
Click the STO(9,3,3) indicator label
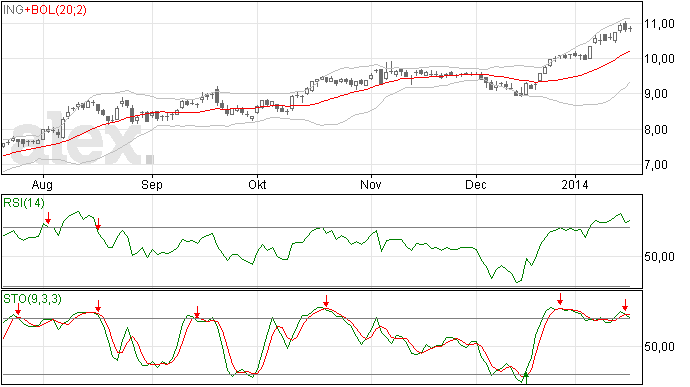point(32,299)
